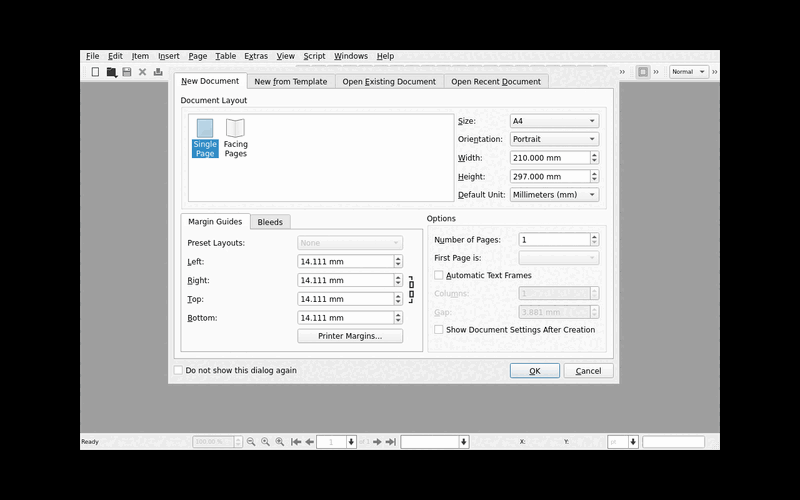800x500 pixels.
Task: Expand the Orientation dropdown set to Portrait
Action: pos(554,139)
